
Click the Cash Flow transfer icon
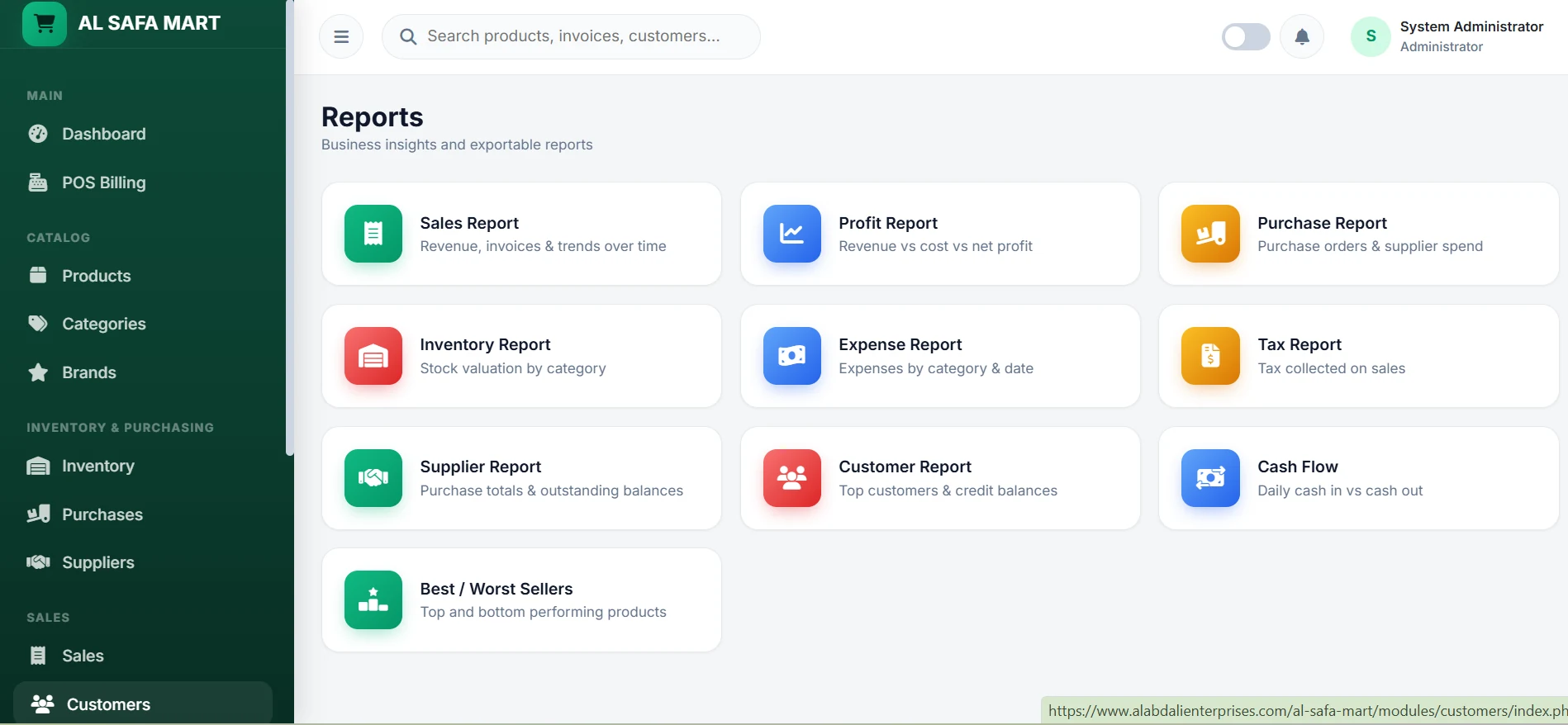click(1211, 478)
